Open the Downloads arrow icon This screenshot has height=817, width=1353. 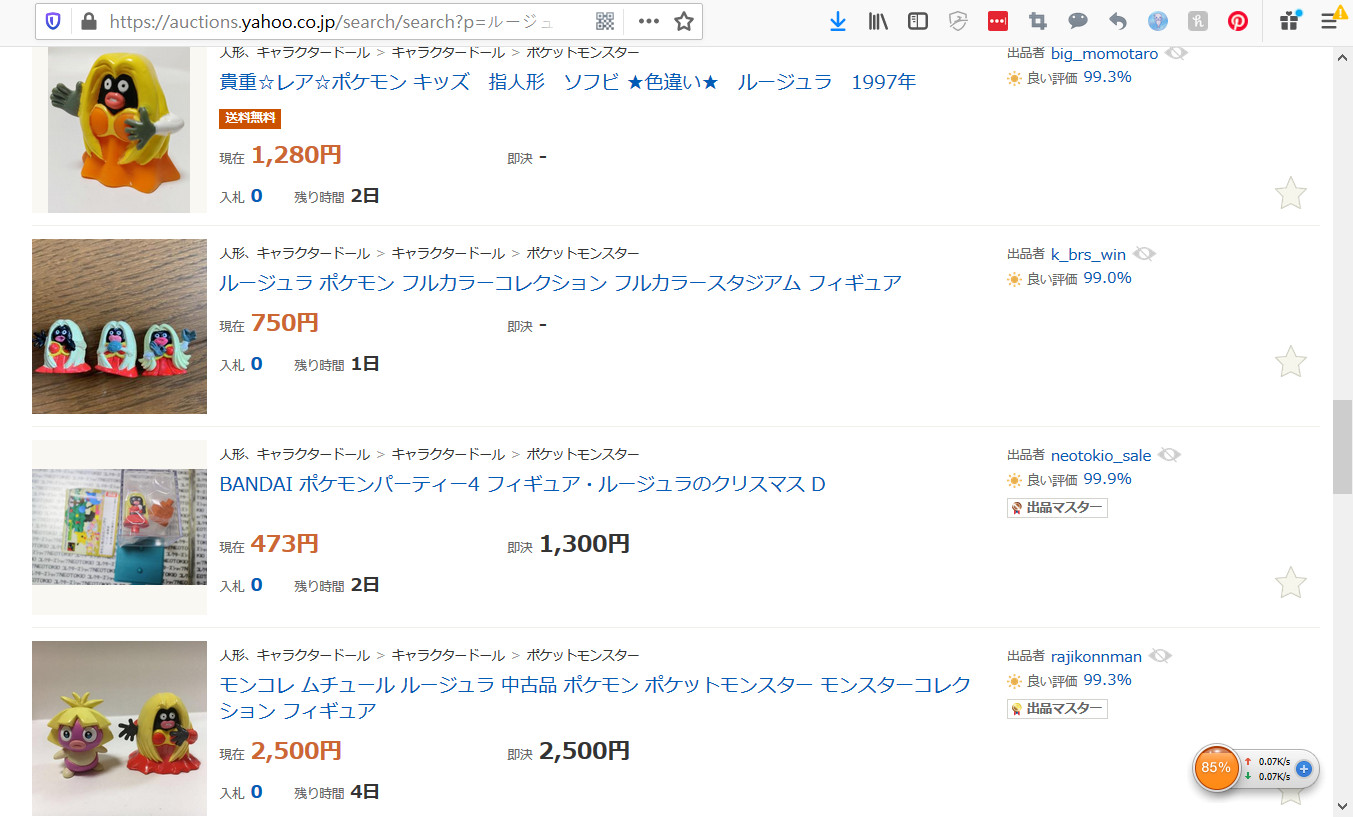(x=838, y=21)
